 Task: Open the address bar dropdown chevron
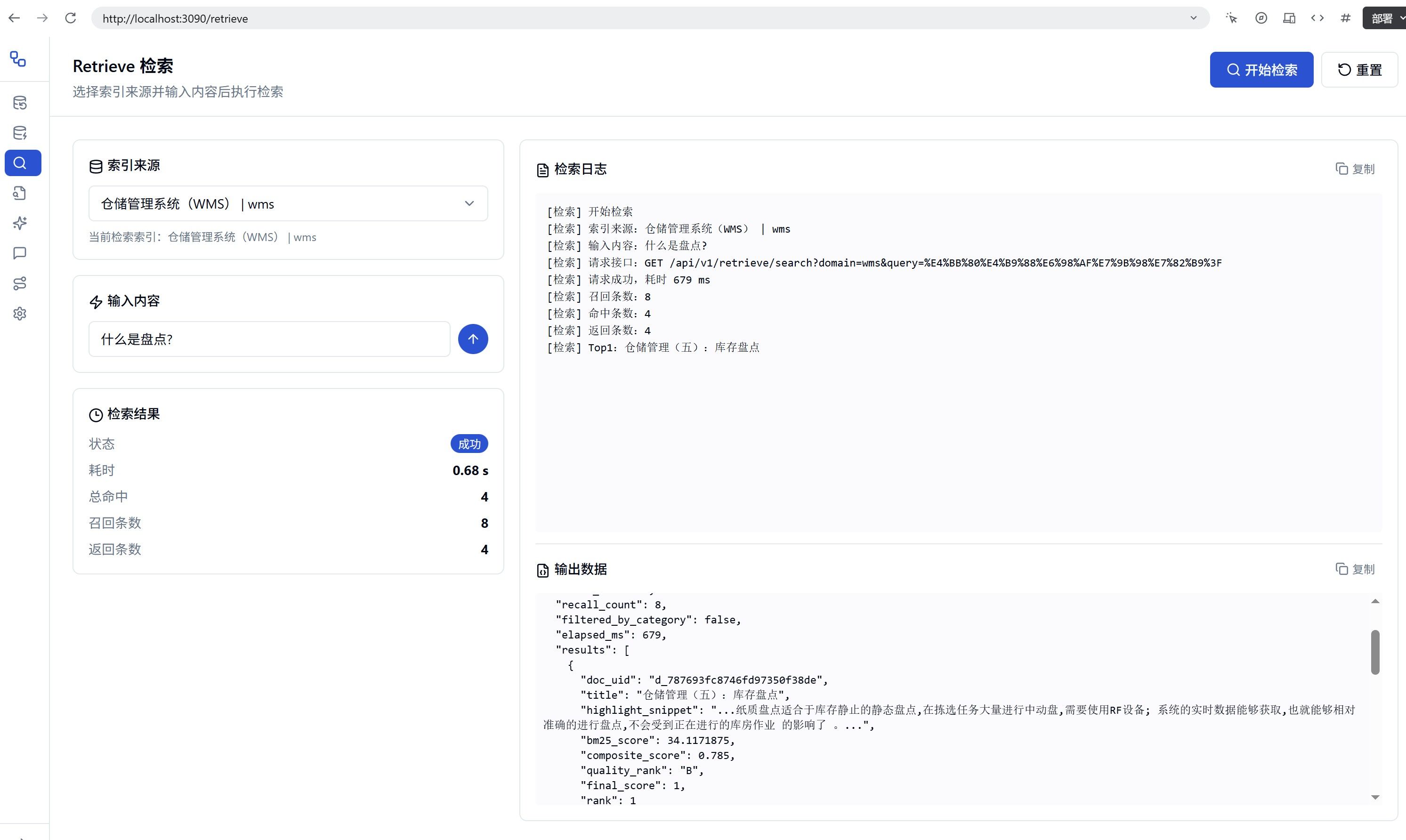1193,18
